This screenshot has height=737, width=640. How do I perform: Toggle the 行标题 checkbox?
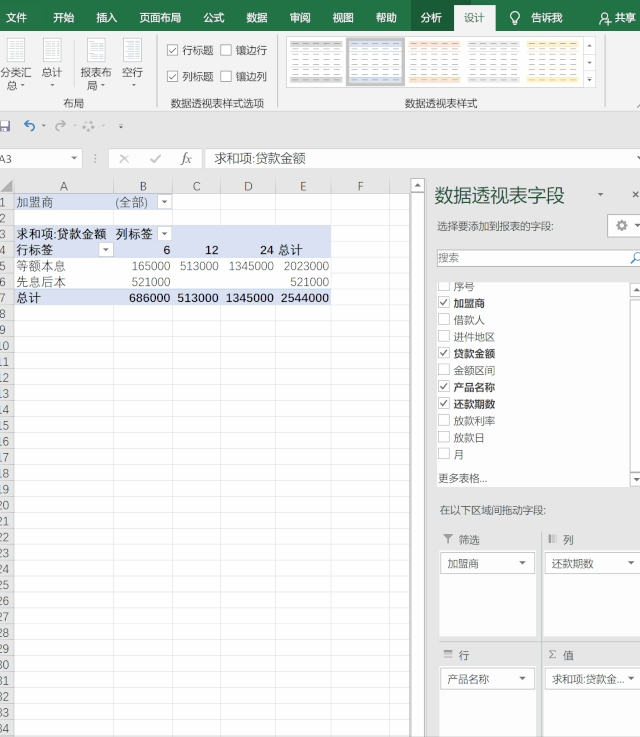[x=172, y=50]
